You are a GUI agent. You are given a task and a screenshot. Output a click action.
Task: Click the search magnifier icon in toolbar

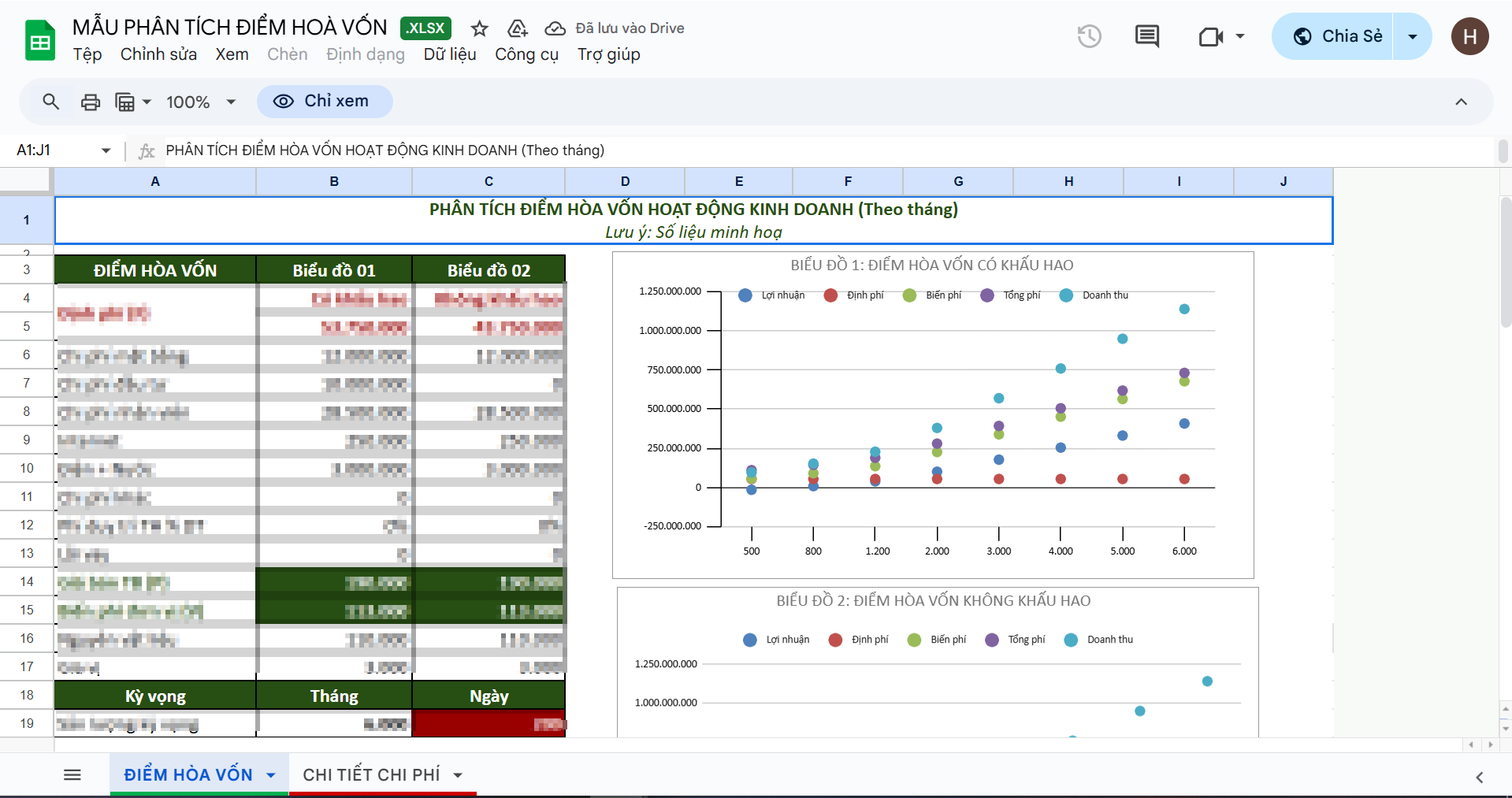point(51,102)
